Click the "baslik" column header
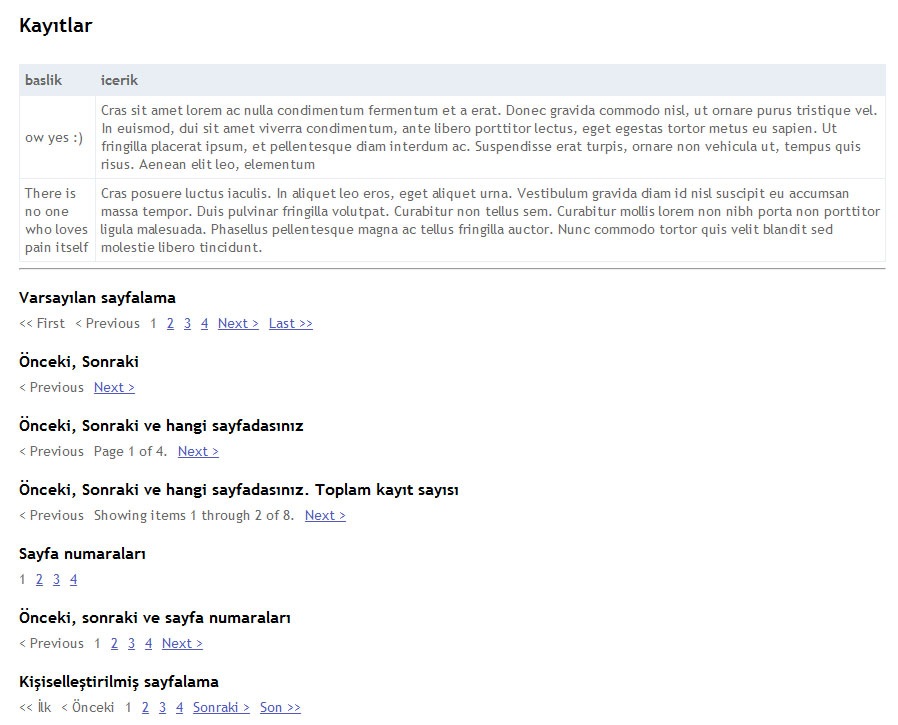The height and width of the screenshot is (725, 898). coord(43,80)
